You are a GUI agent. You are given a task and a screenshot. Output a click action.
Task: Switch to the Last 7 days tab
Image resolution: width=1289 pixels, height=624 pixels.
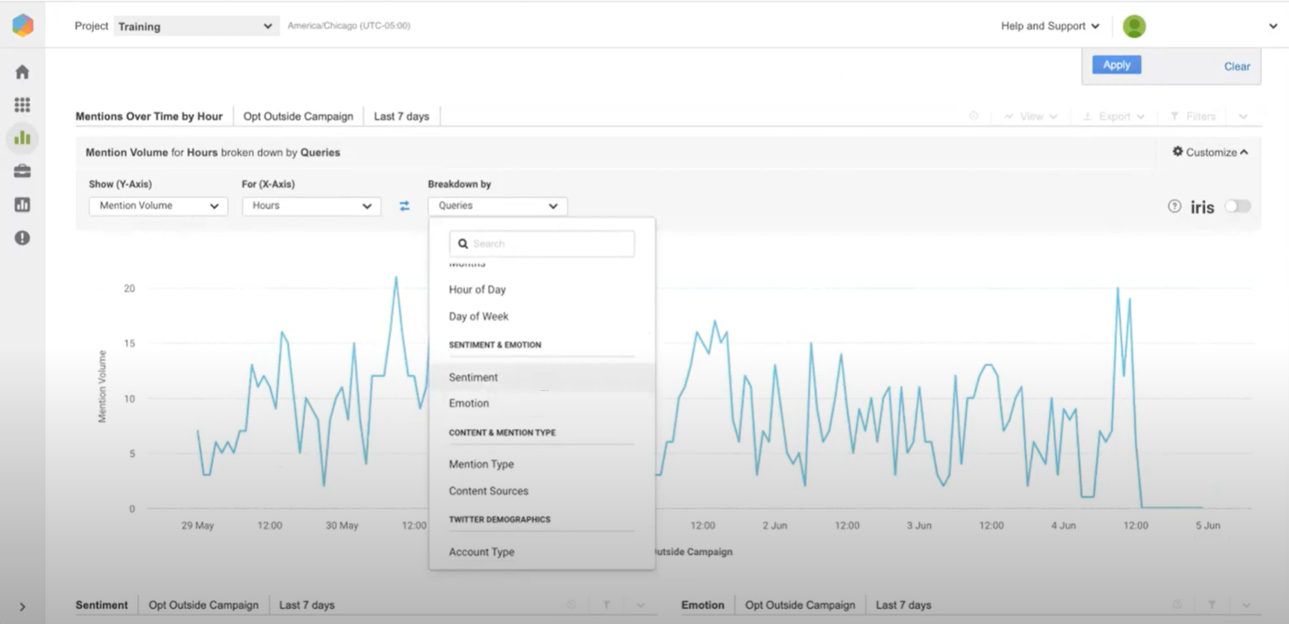pyautogui.click(x=402, y=115)
